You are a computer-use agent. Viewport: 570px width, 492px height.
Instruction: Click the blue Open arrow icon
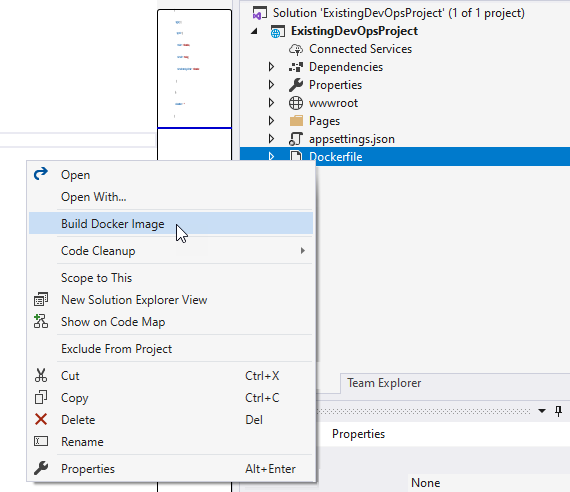pos(41,174)
